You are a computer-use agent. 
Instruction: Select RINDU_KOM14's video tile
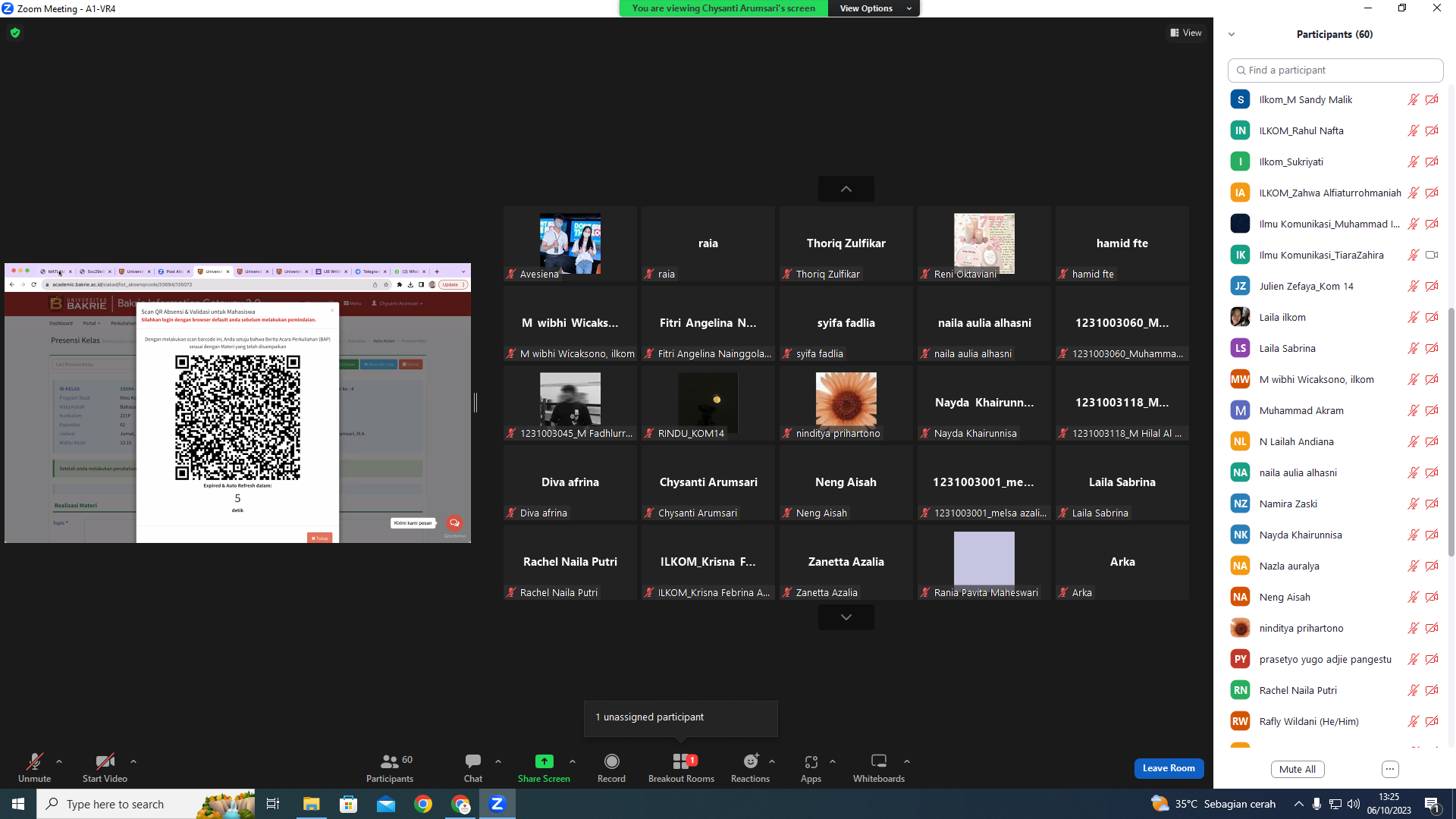(708, 403)
